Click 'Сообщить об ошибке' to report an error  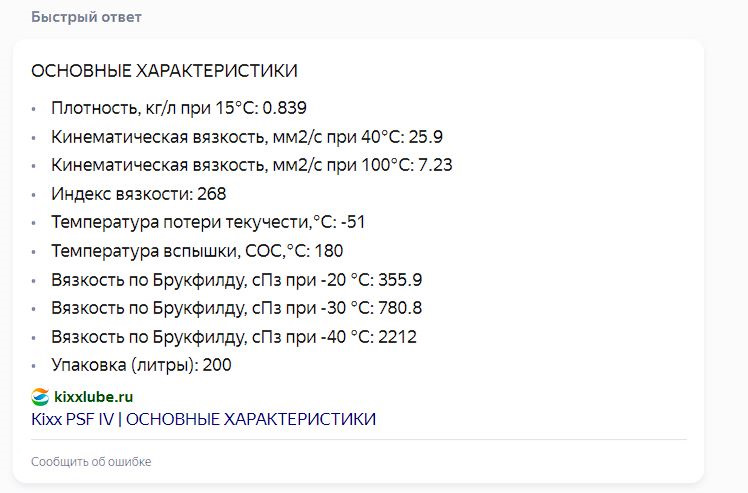click(91, 462)
